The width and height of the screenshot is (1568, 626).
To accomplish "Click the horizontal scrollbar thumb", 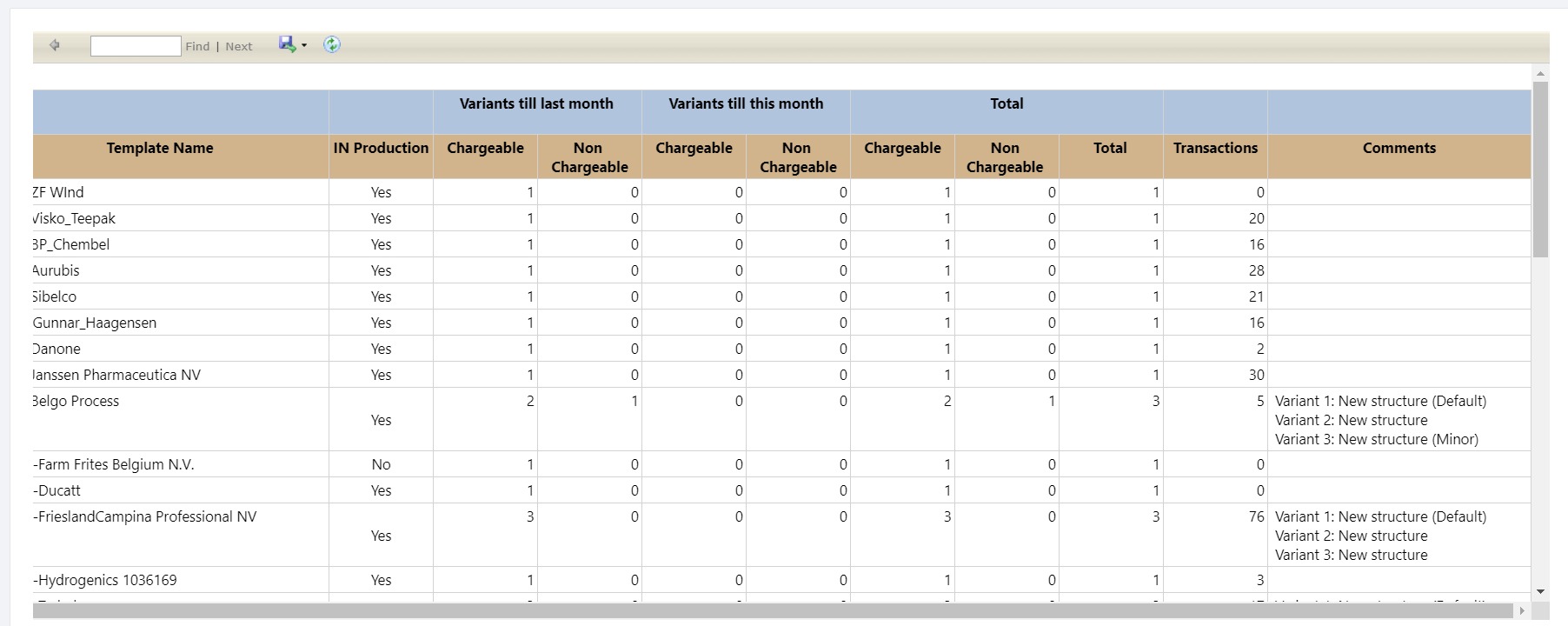I will click(774, 611).
